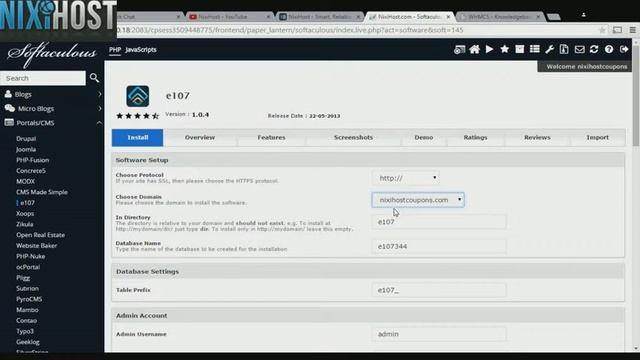
Task: Open Xoops in the sidebar
Action: tap(25, 213)
